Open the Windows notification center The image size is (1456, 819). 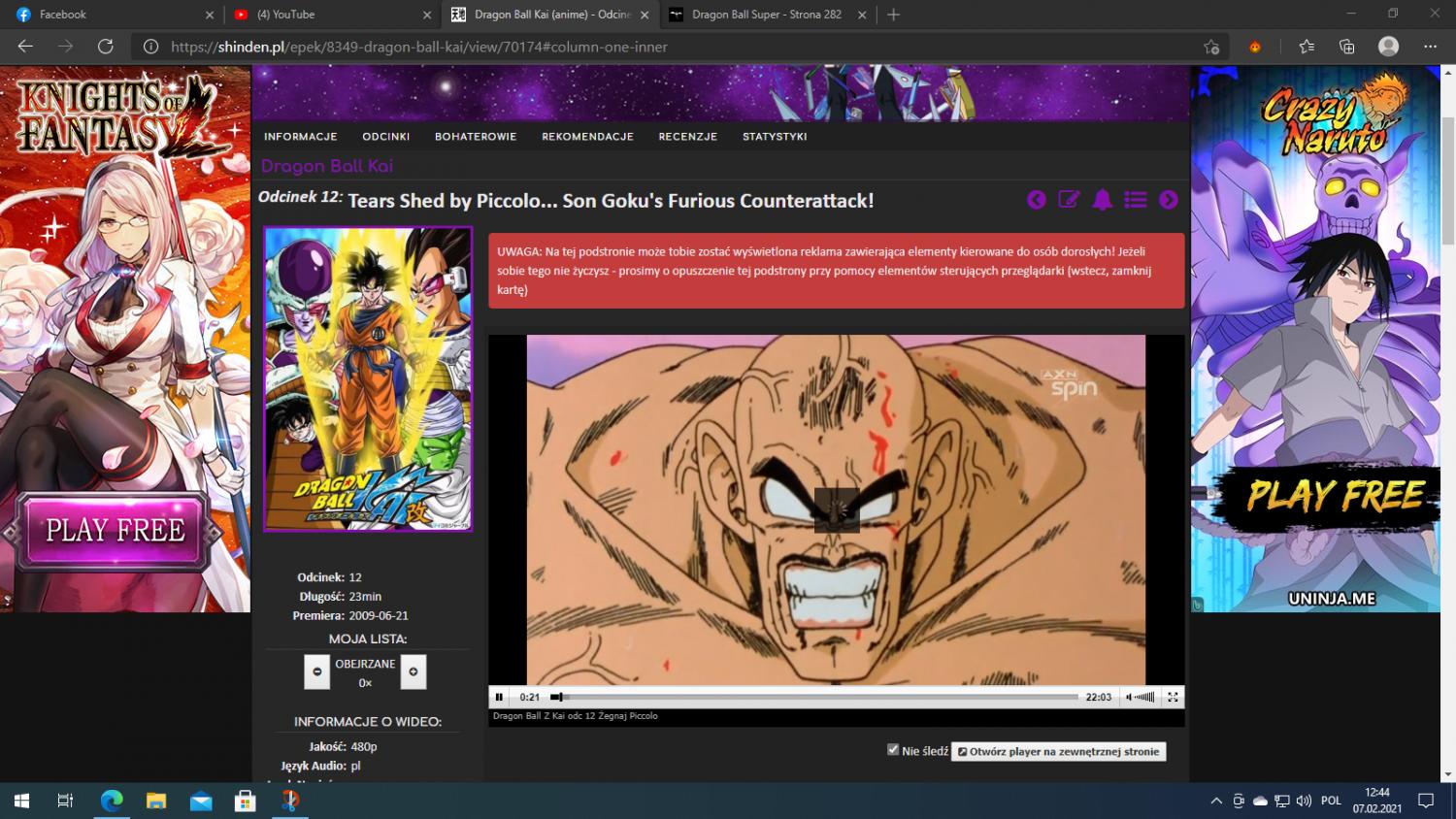(1426, 801)
